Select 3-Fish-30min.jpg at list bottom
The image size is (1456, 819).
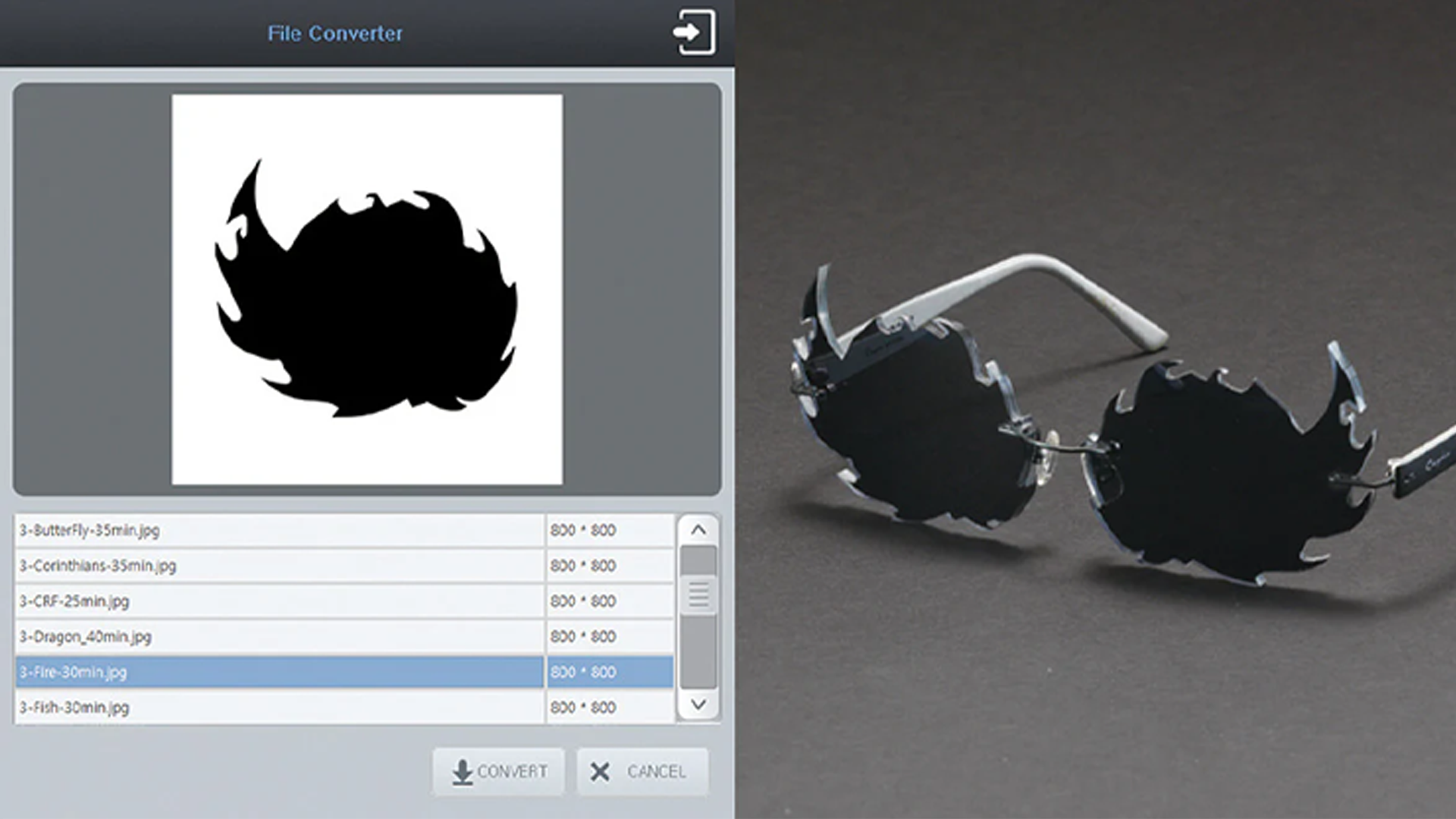(x=74, y=708)
